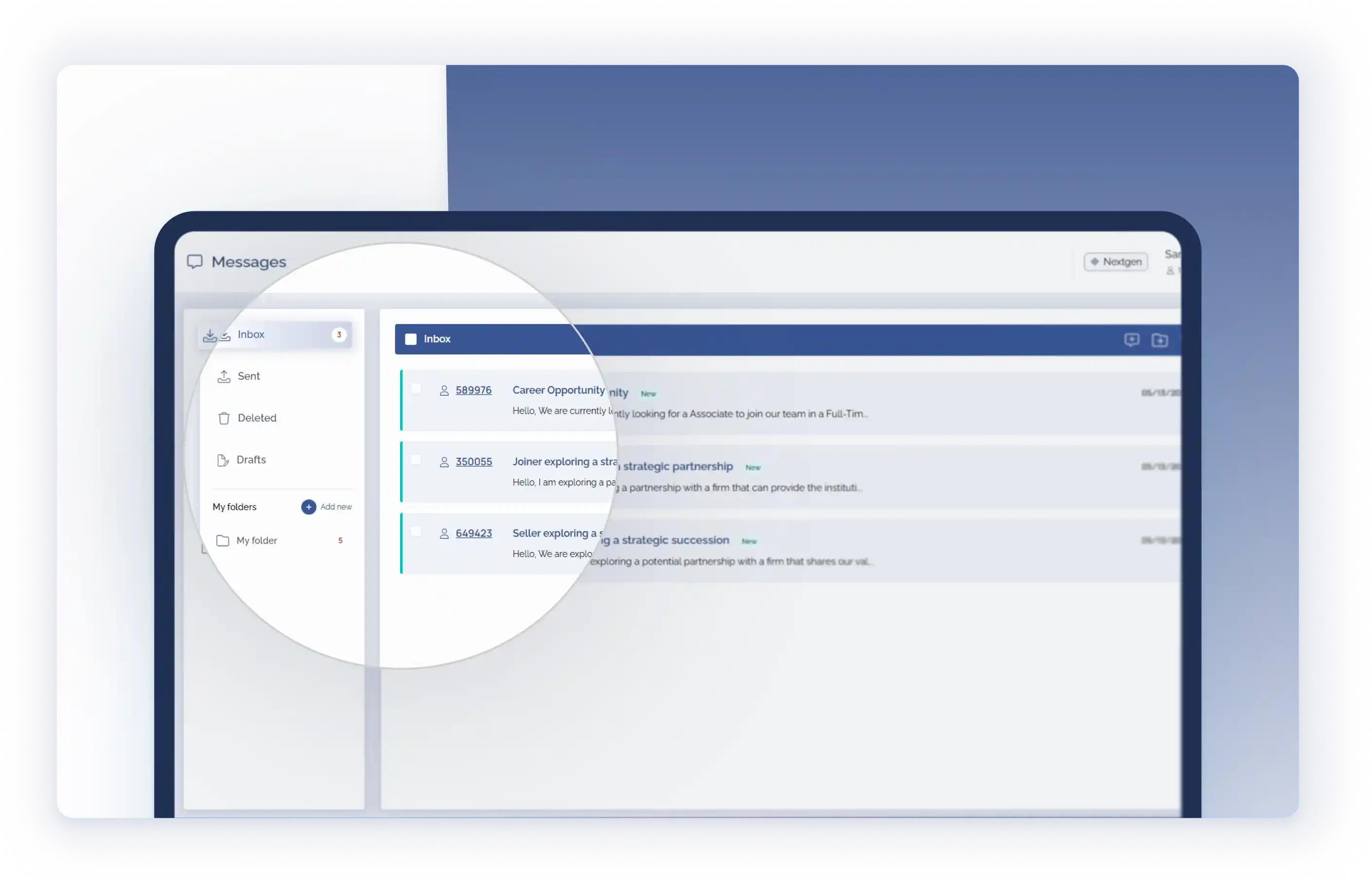Click the user icon beside 589976

click(444, 391)
